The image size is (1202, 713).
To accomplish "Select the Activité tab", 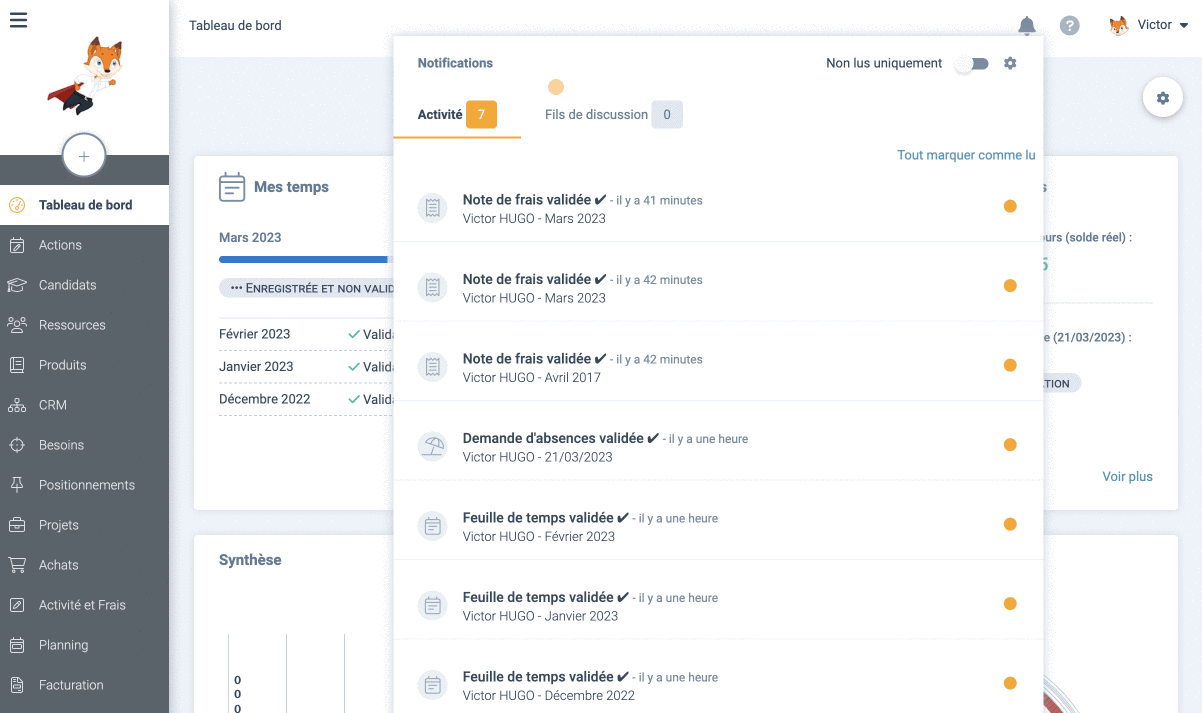I will [456, 115].
